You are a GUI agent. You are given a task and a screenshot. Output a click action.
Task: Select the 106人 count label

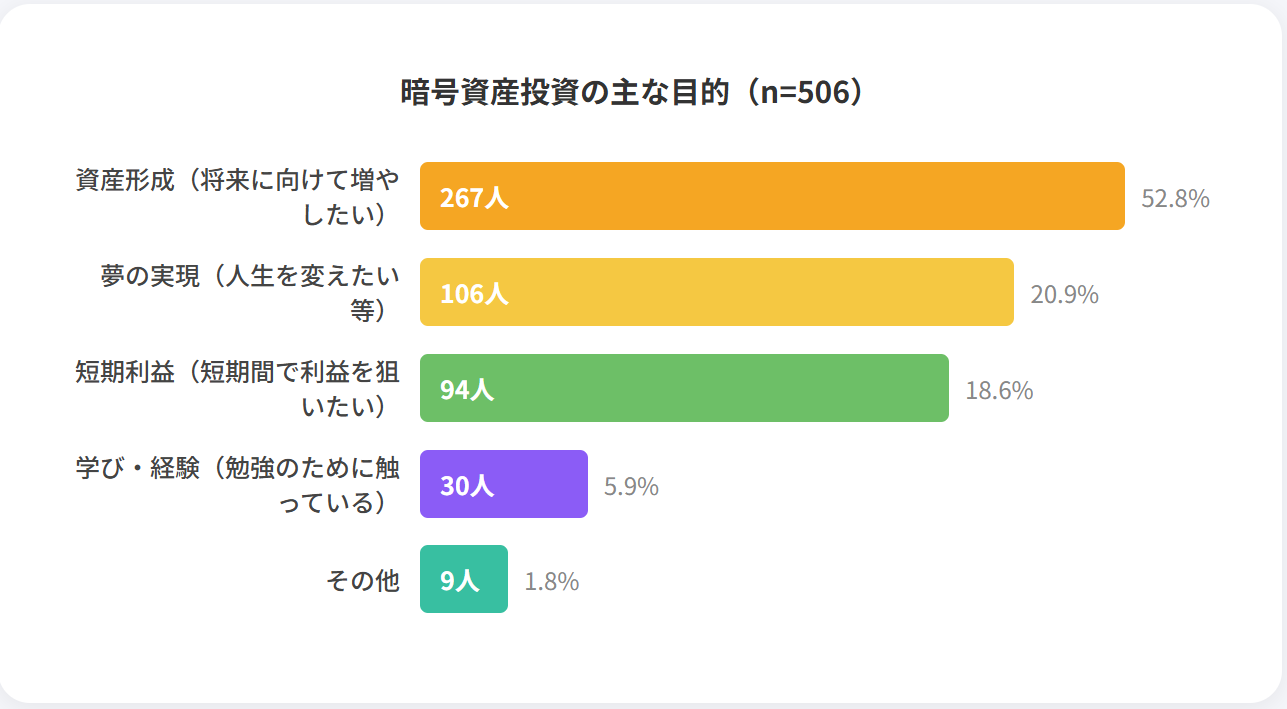tap(474, 294)
